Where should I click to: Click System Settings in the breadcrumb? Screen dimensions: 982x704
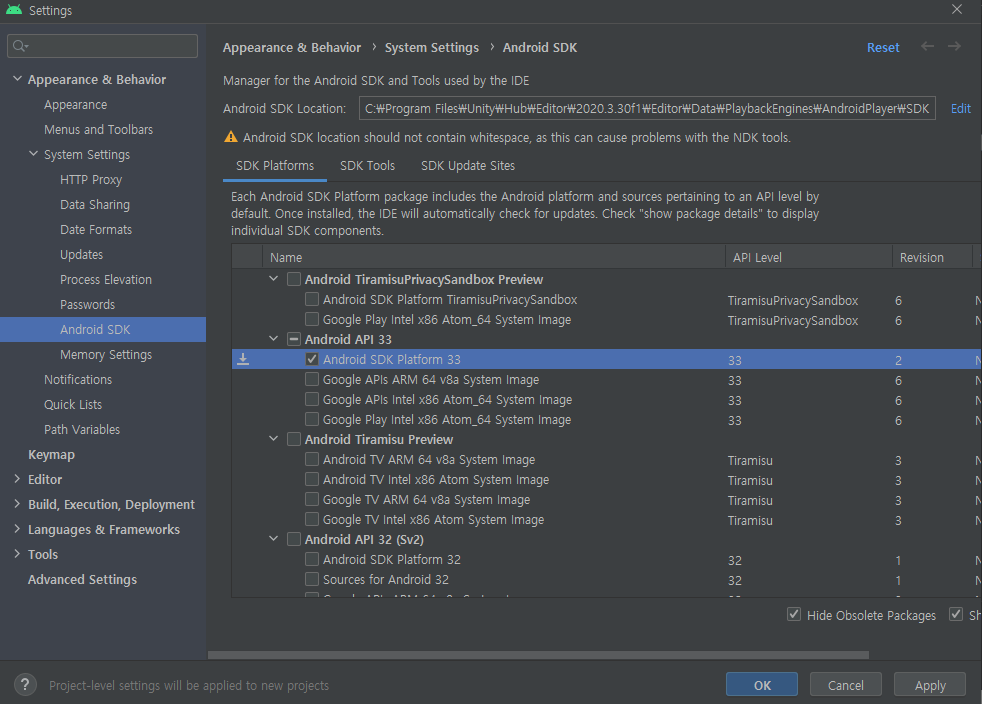[432, 48]
